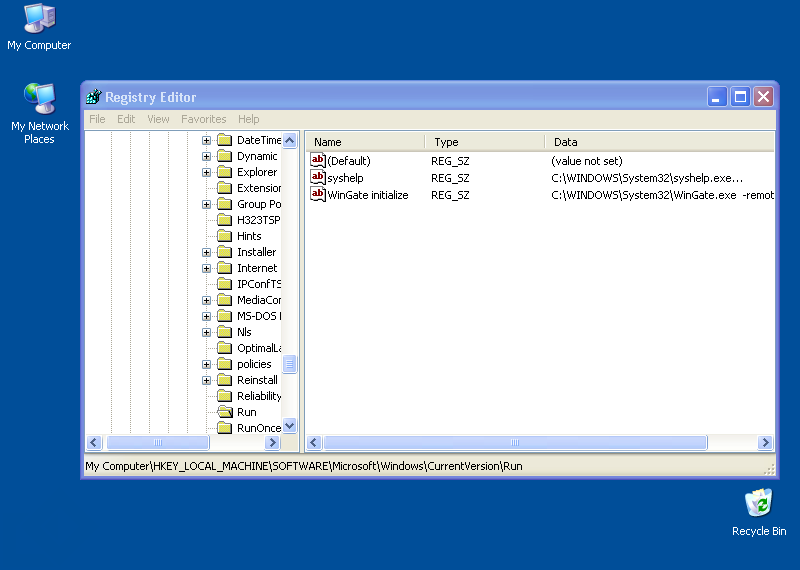The height and width of the screenshot is (570, 800).
Task: Click the Registry Editor title bar icon
Action: (93, 96)
